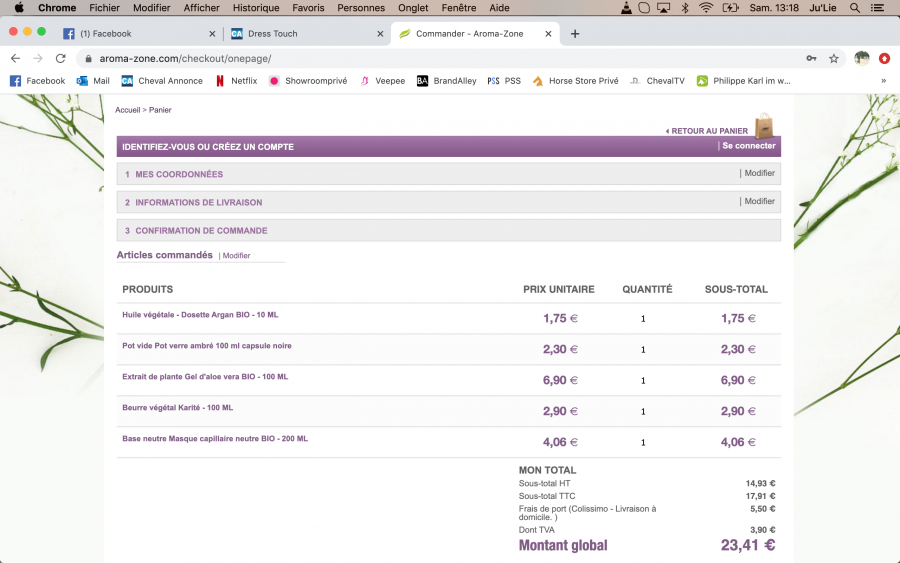Click the shopping bag icon near Retour au panier

point(764,126)
